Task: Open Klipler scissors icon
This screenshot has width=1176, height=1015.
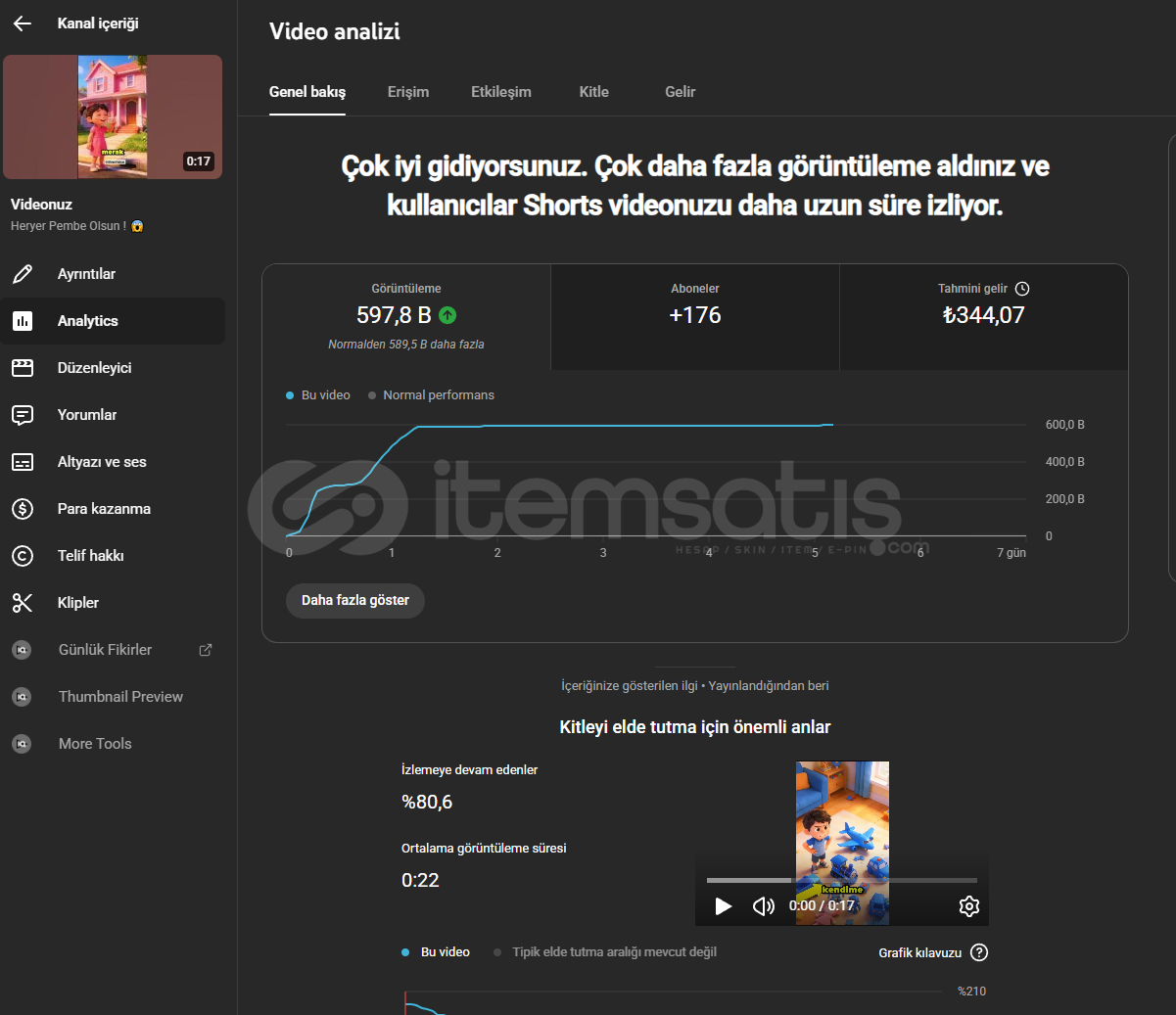Action: point(23,603)
